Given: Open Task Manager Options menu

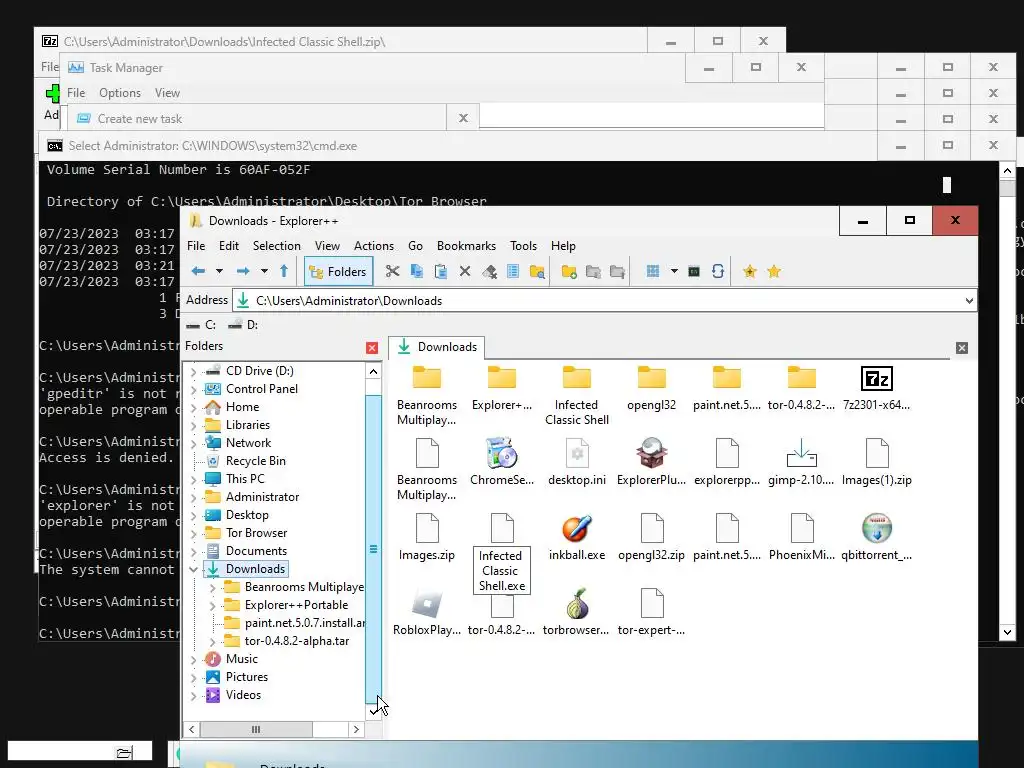Looking at the screenshot, I should pyautogui.click(x=120, y=93).
